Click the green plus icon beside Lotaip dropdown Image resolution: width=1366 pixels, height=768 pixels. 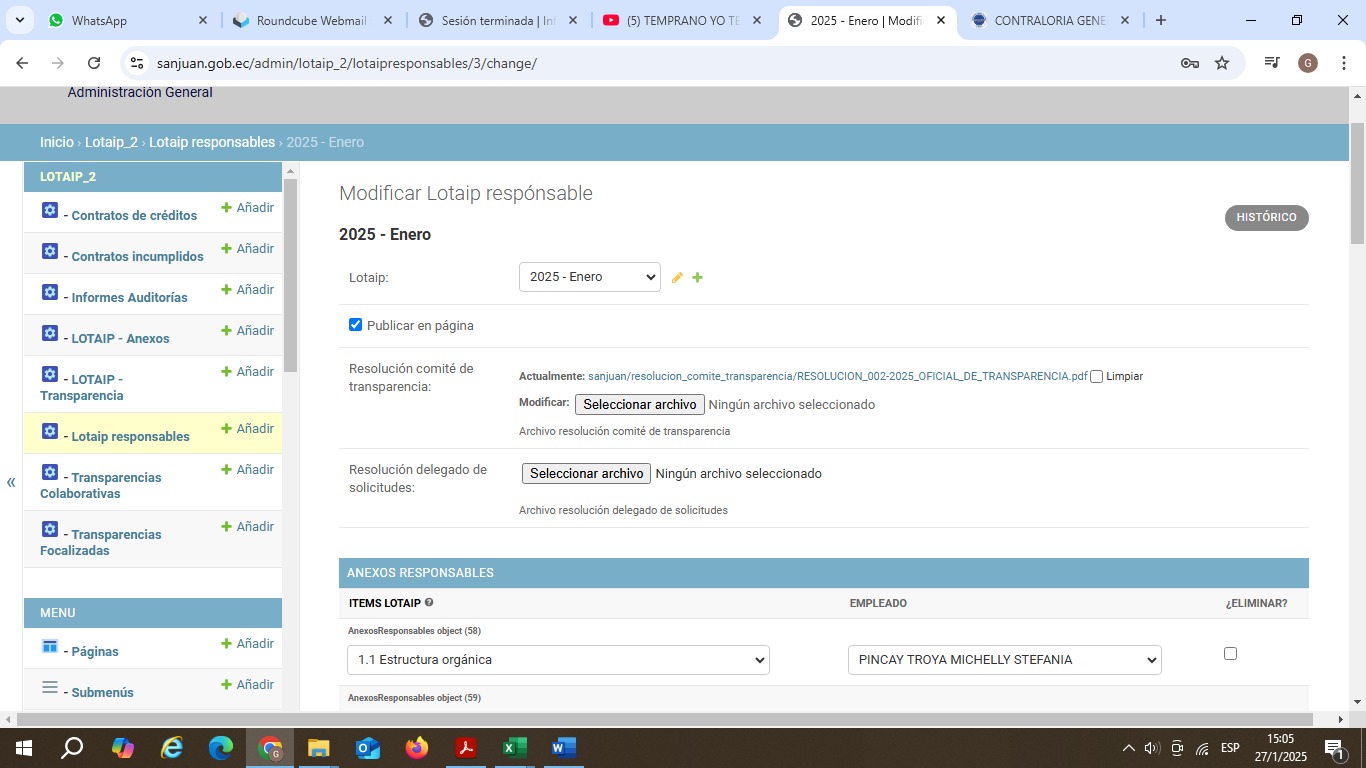pyautogui.click(x=698, y=278)
